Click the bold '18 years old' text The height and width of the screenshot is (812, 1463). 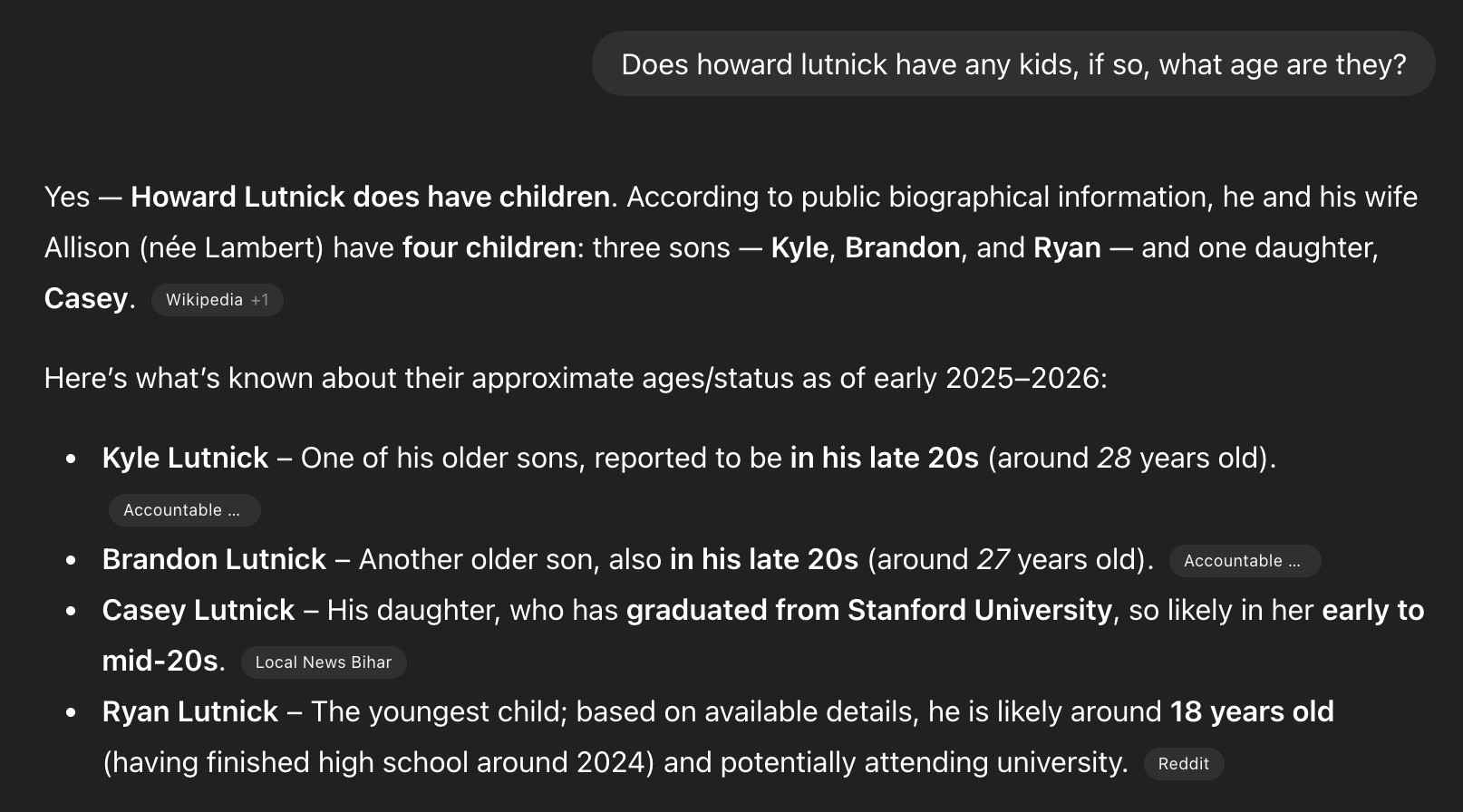[1251, 711]
